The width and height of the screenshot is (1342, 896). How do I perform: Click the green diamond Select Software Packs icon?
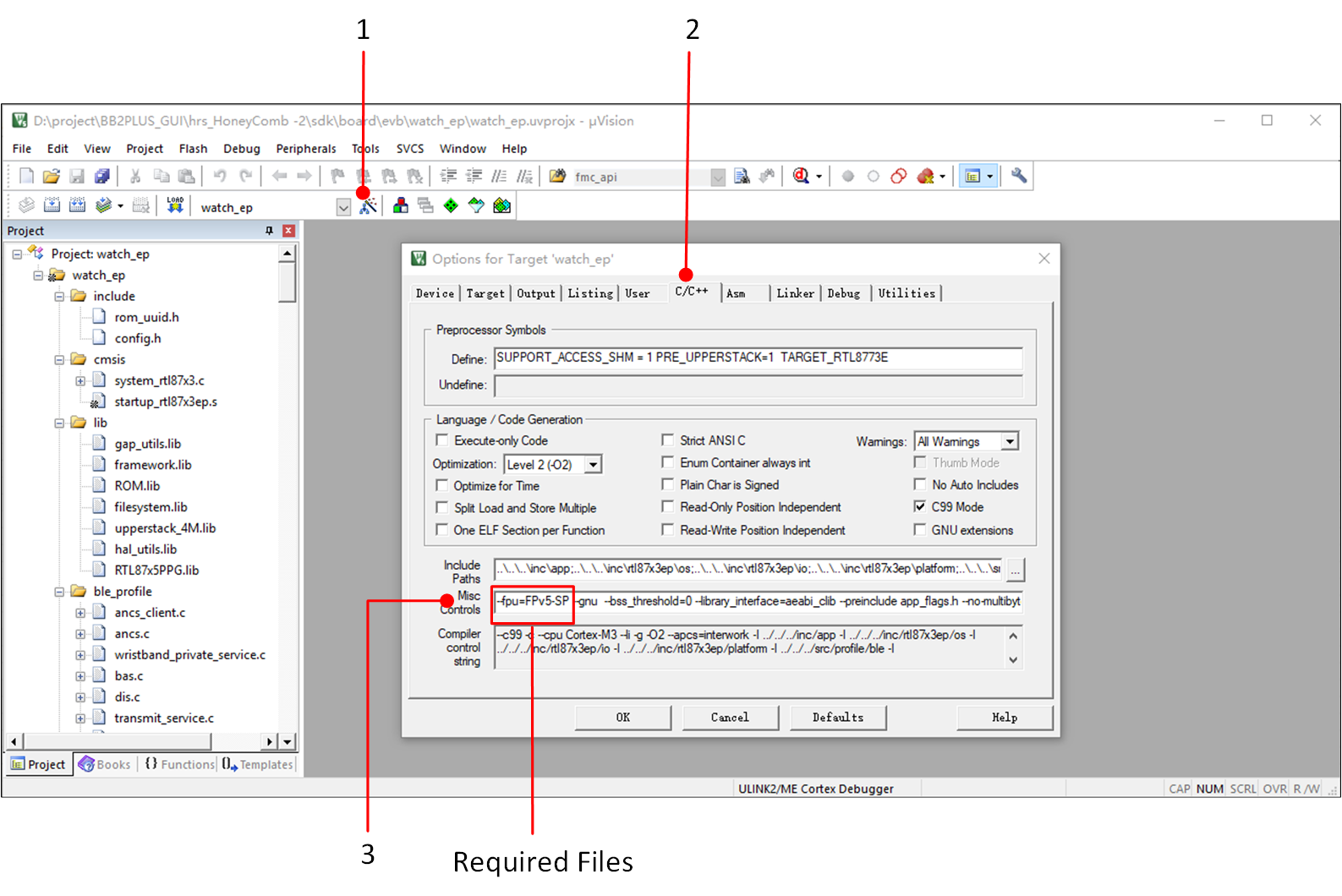pyautogui.click(x=451, y=205)
